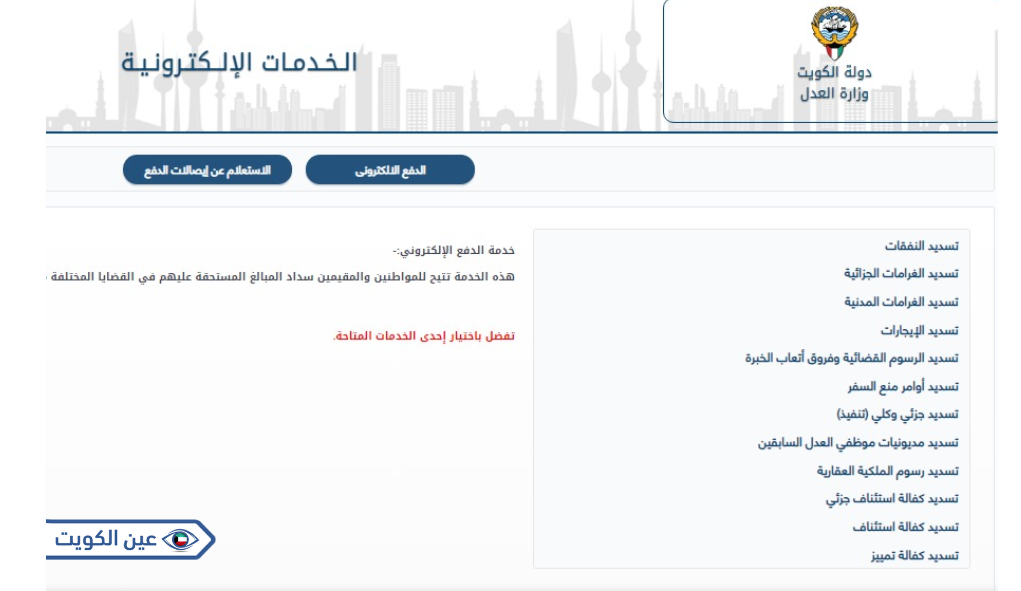Select تسديد الرسوم القضائية وفروق أتعاب الخبرة

click(x=852, y=358)
